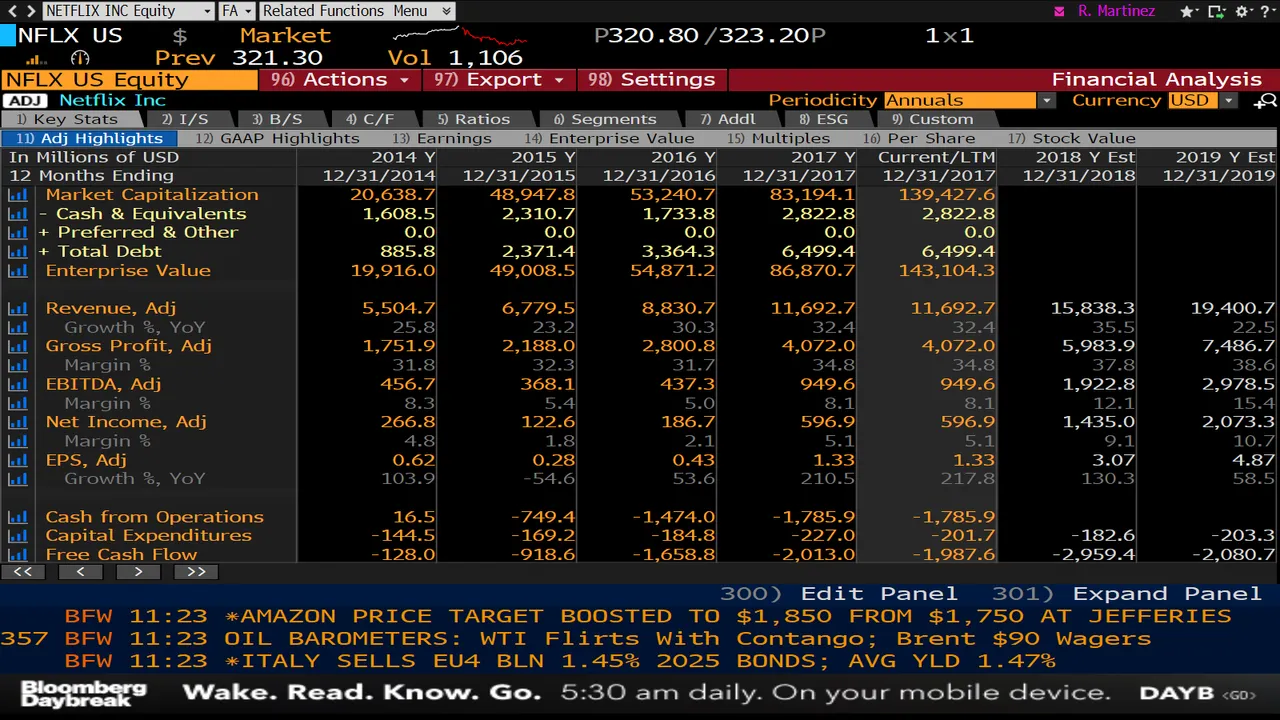
Task: Click the chart icon beside EPS, Adj
Action: point(17,461)
